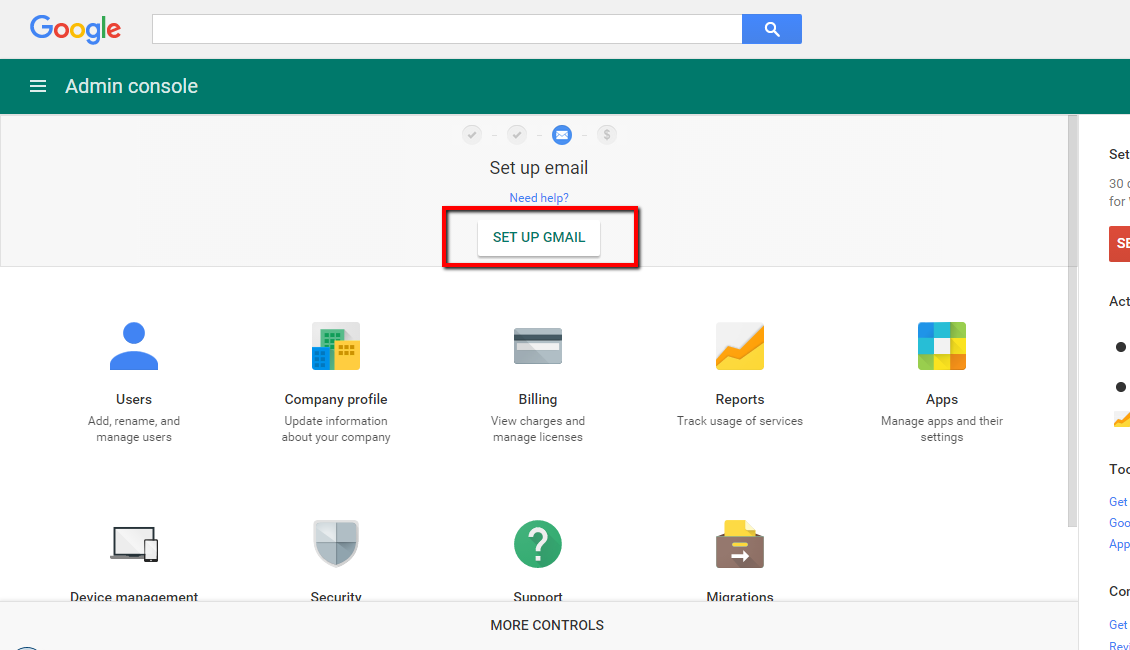Screen dimensions: 1130x650
Task: Click the Google logo
Action: (x=75, y=29)
